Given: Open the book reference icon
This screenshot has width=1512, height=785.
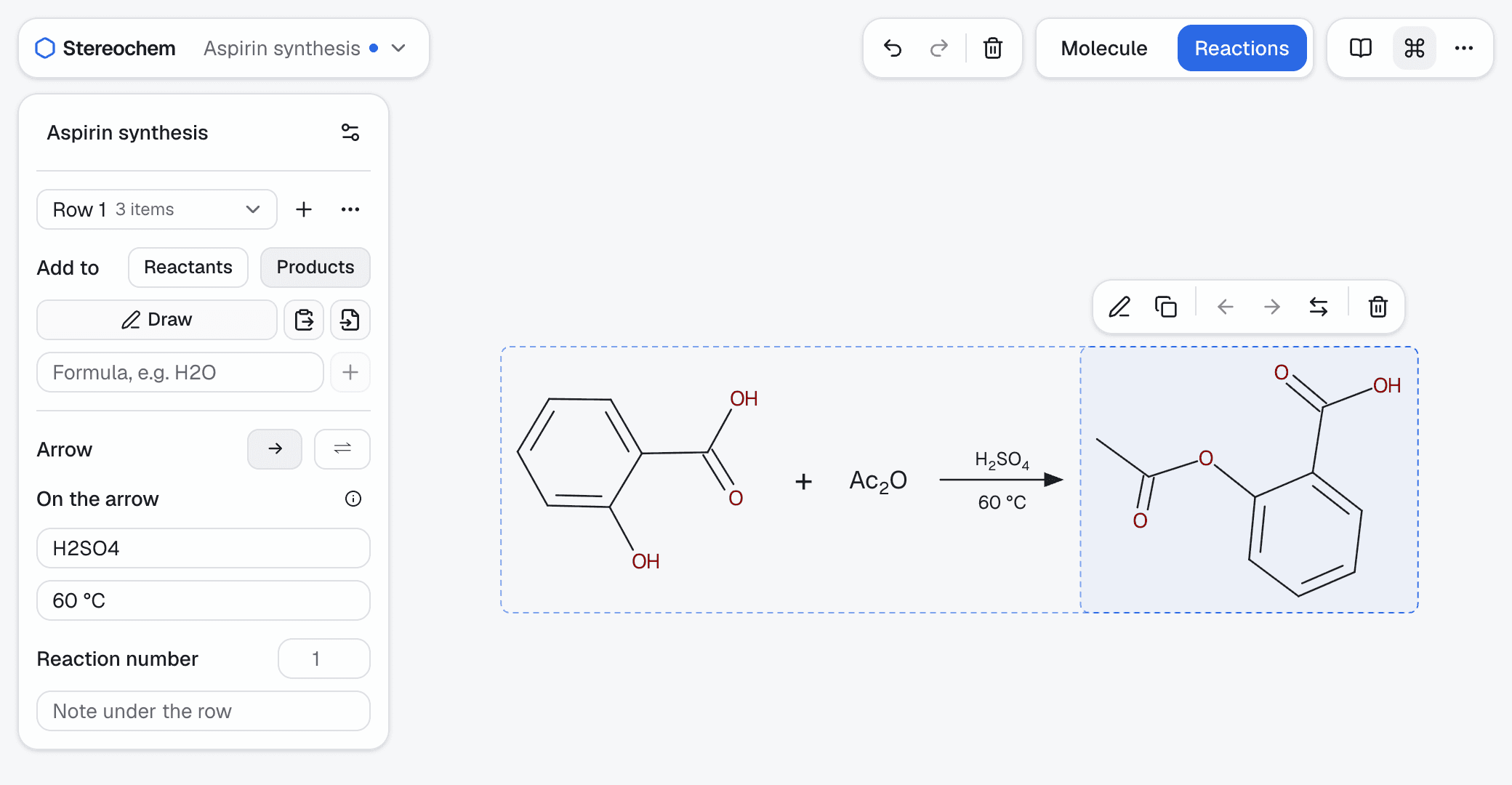Looking at the screenshot, I should tap(1361, 48).
